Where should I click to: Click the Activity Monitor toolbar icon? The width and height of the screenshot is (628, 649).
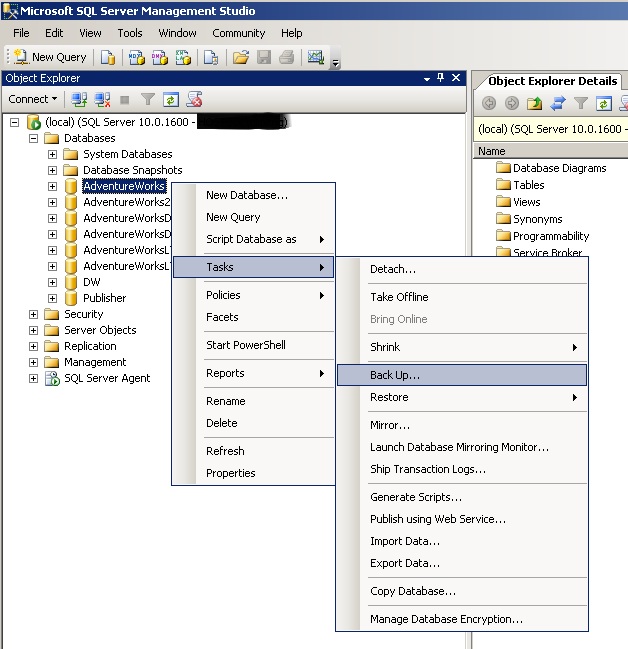click(x=315, y=57)
